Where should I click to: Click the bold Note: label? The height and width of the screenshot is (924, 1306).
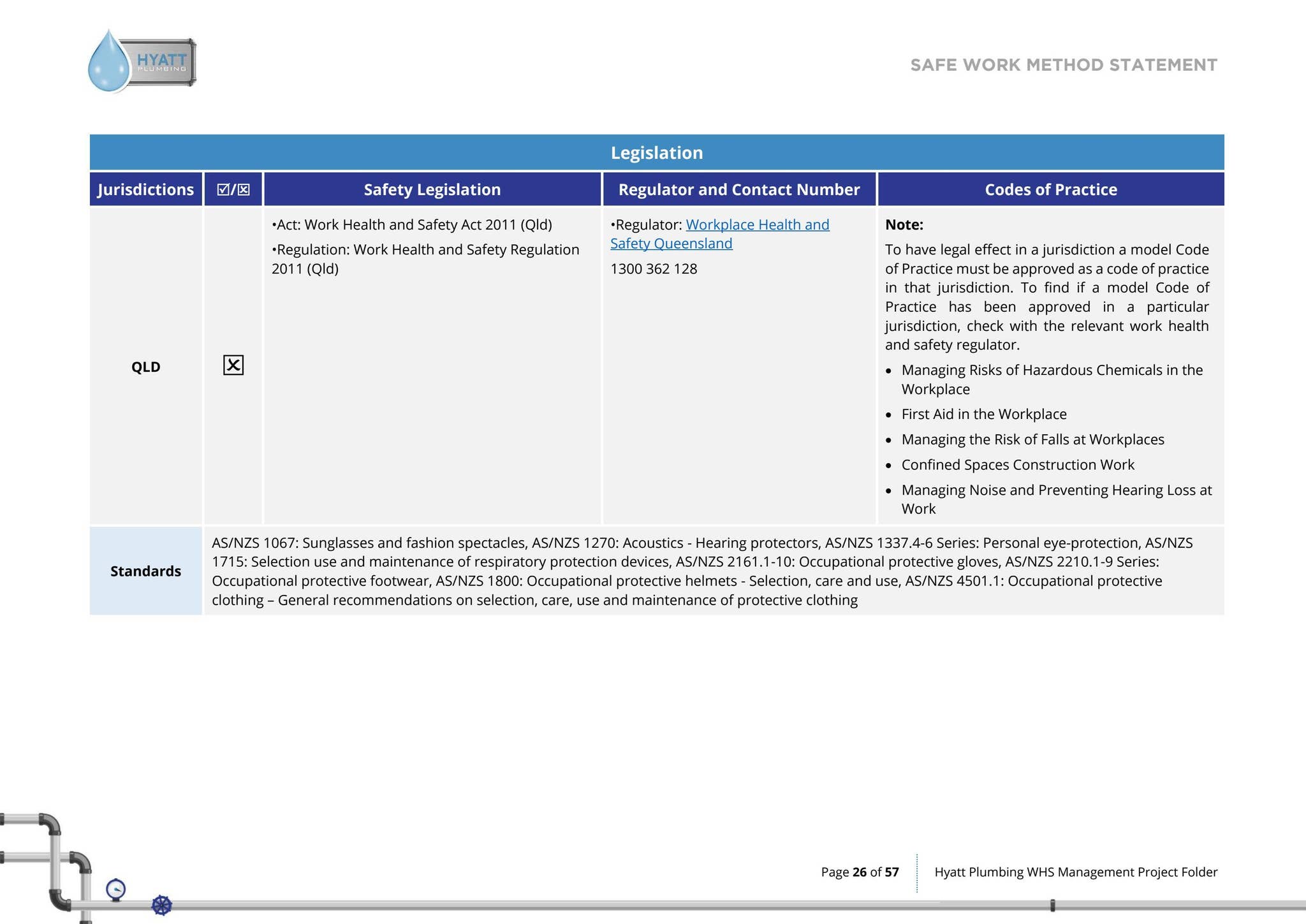pyautogui.click(x=904, y=224)
